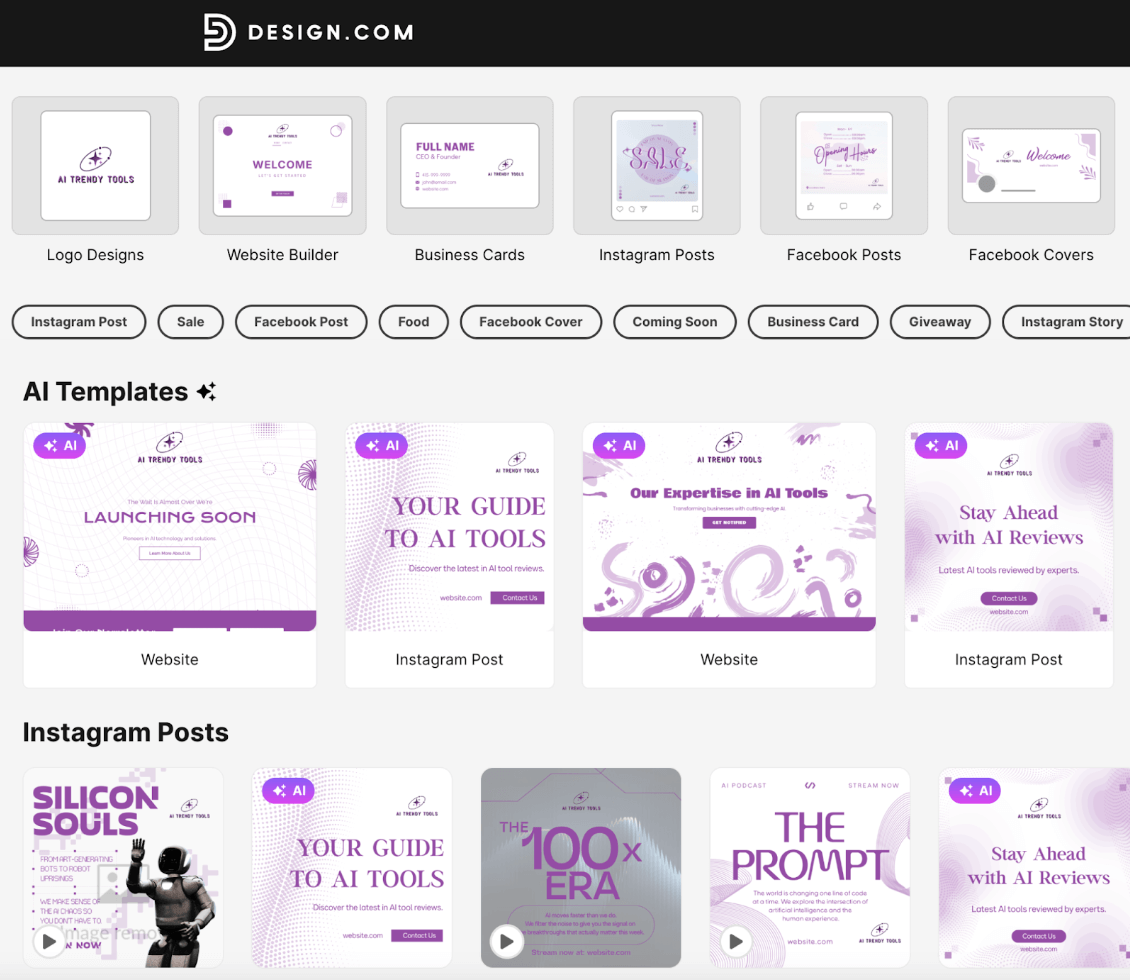This screenshot has width=1130, height=980.
Task: Open the Logo Designs category
Action: (x=95, y=180)
